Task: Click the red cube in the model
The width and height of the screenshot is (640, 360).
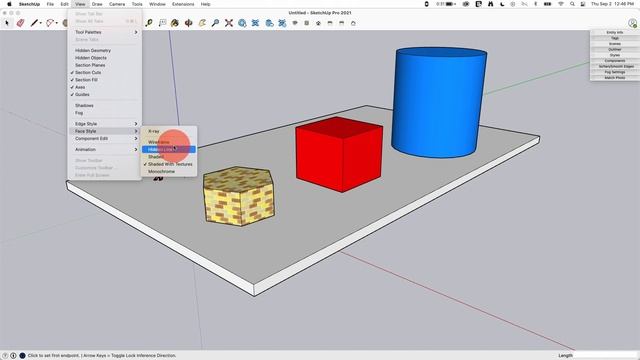Action: (x=340, y=155)
